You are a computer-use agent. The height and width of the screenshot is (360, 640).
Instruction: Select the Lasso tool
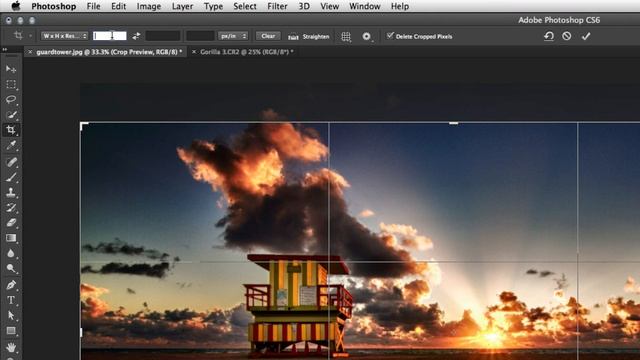tap(11, 100)
